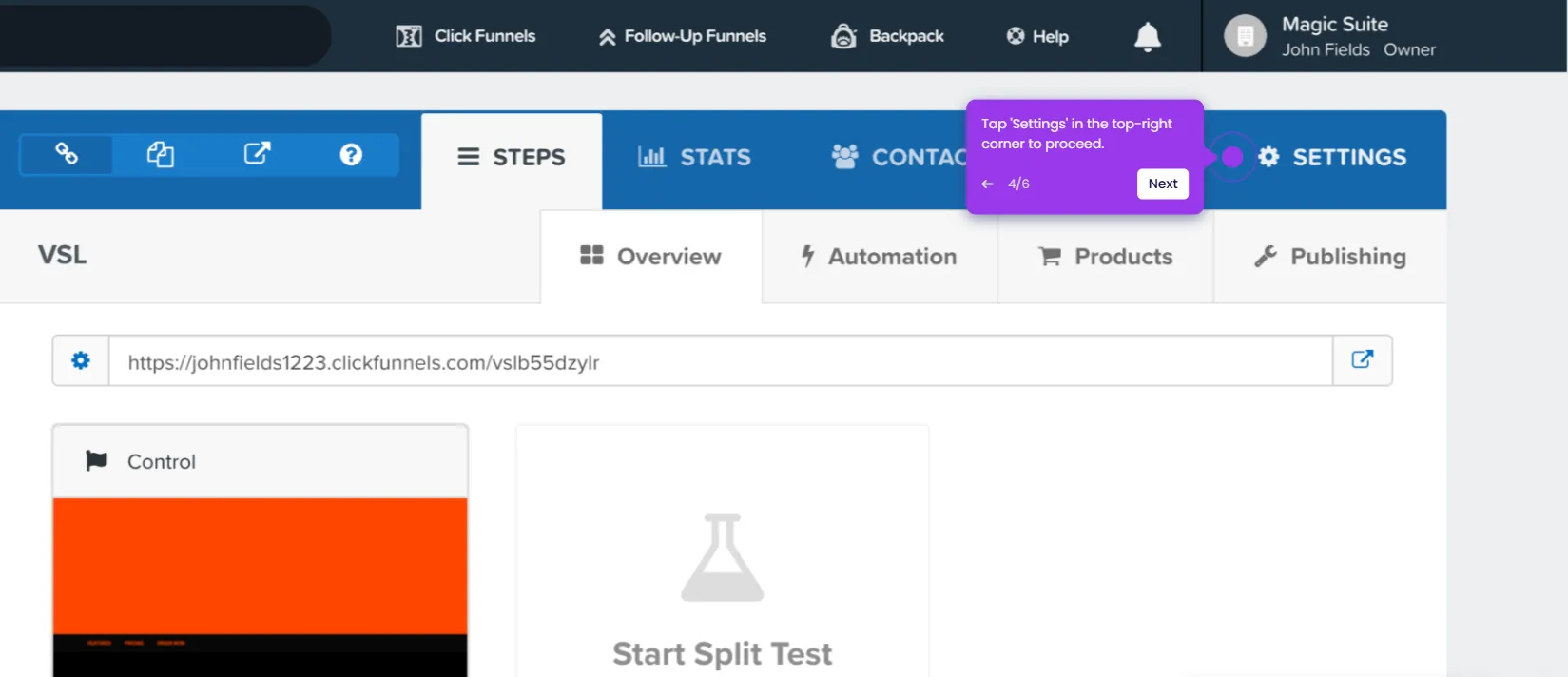Click the notification bell icon
The image size is (1568, 677).
pos(1148,37)
